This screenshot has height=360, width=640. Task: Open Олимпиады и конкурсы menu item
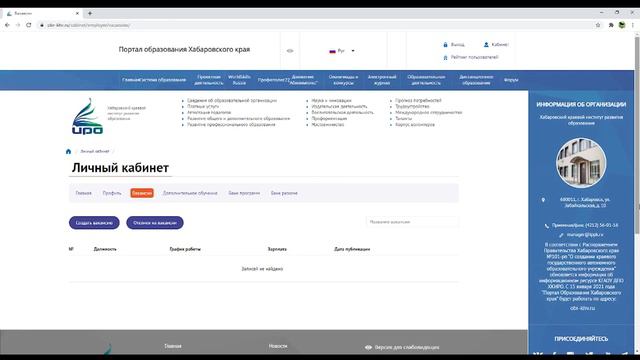click(x=343, y=80)
